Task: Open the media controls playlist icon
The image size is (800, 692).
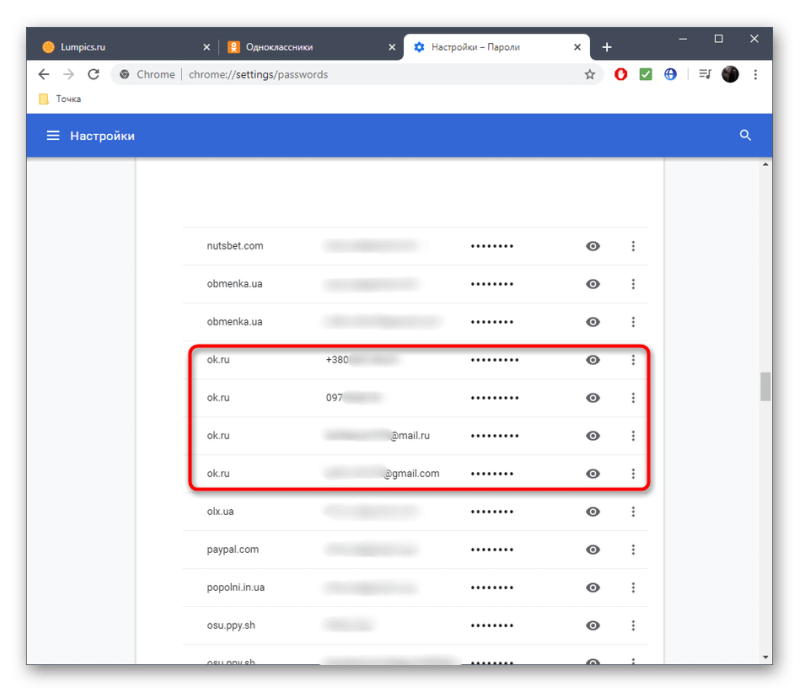Action: 705,75
